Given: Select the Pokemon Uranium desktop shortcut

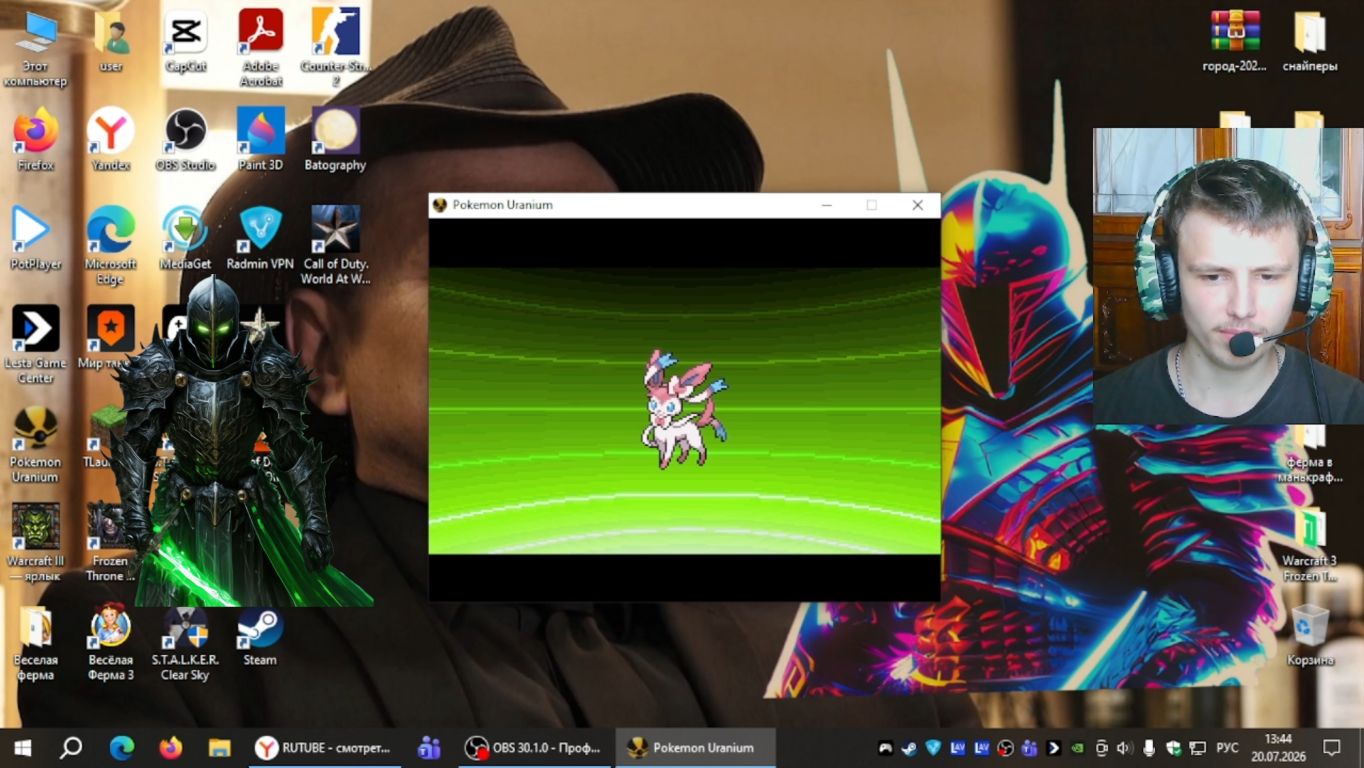Looking at the screenshot, I should click(x=36, y=443).
